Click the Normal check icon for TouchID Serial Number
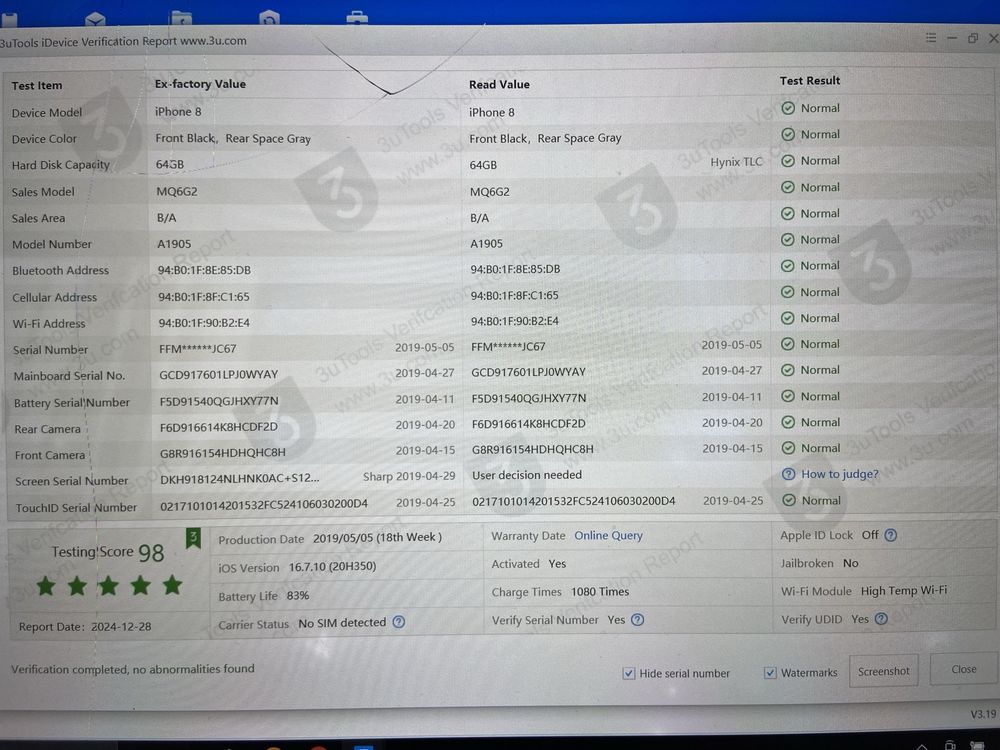Image resolution: width=1000 pixels, height=750 pixels. (789, 501)
